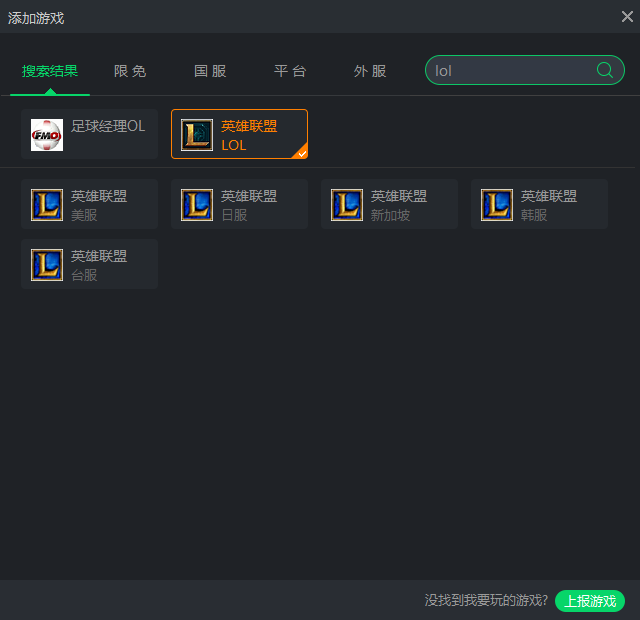
Task: Click the orange LOL subtitle text
Action: point(233,145)
